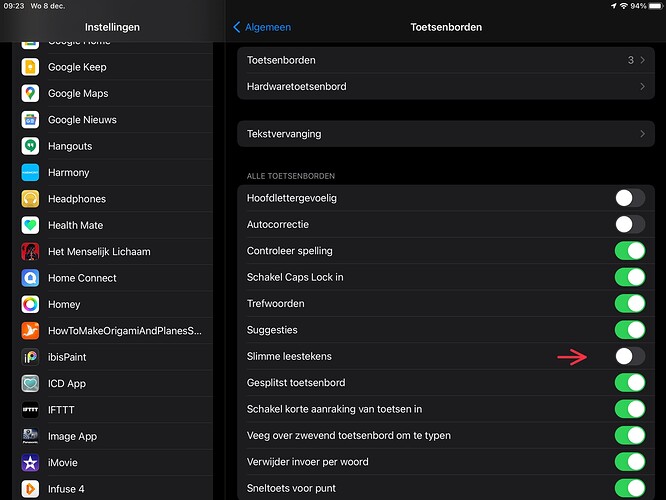Image resolution: width=666 pixels, height=500 pixels.
Task: Choose iMovie in sidebar
Action: (x=113, y=463)
